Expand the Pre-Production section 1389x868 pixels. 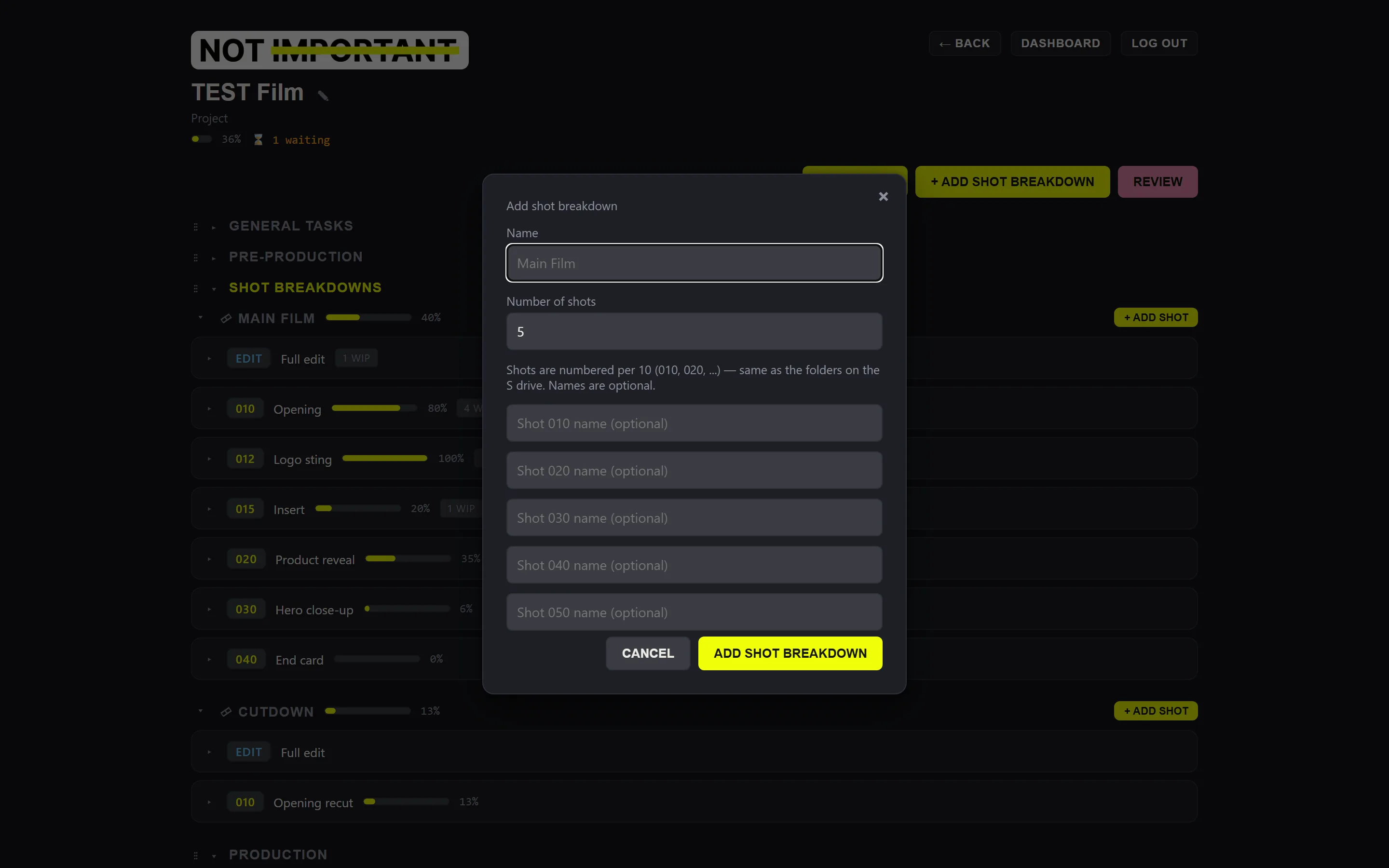(x=214, y=258)
